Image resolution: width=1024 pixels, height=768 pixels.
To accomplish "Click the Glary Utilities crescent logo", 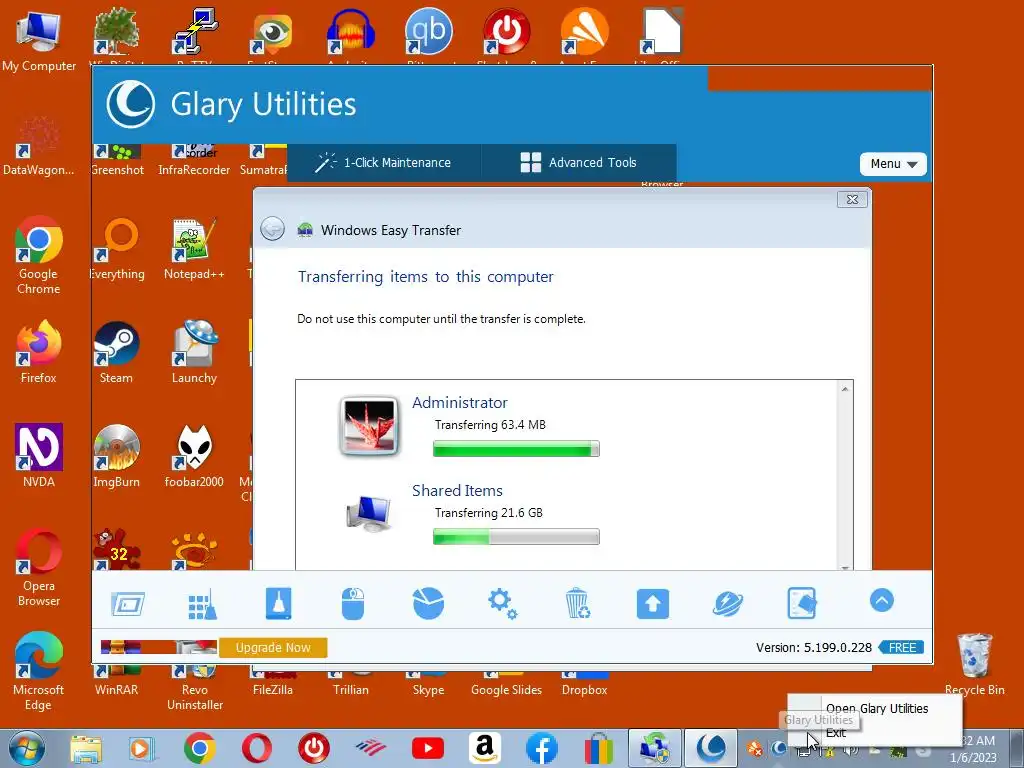I will click(131, 104).
